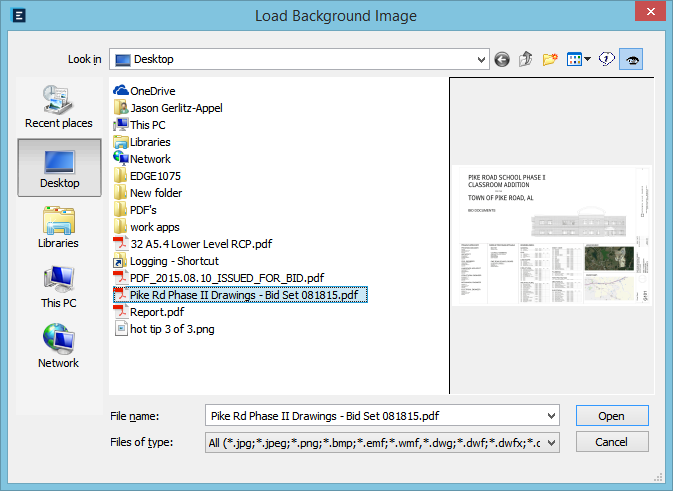
Task: Open the Files of type dropdown
Action: (x=550, y=442)
